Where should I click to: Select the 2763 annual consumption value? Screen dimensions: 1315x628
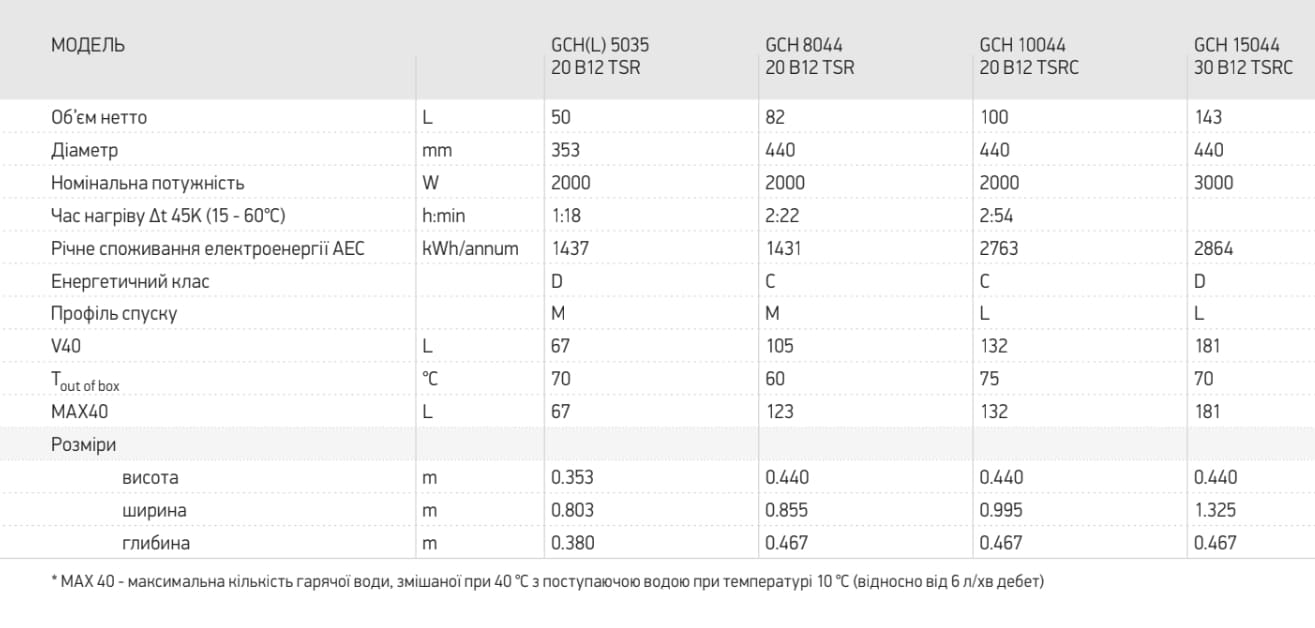[999, 249]
